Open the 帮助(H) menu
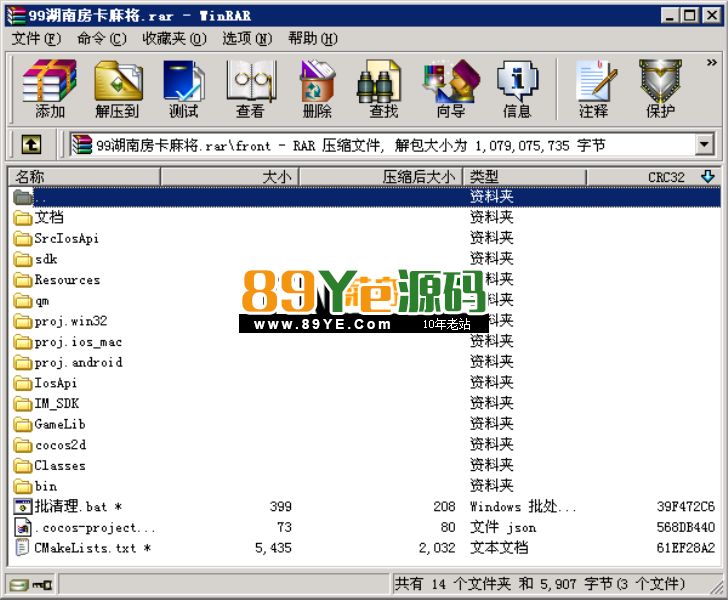Viewport: 728px width, 600px height. (312, 39)
